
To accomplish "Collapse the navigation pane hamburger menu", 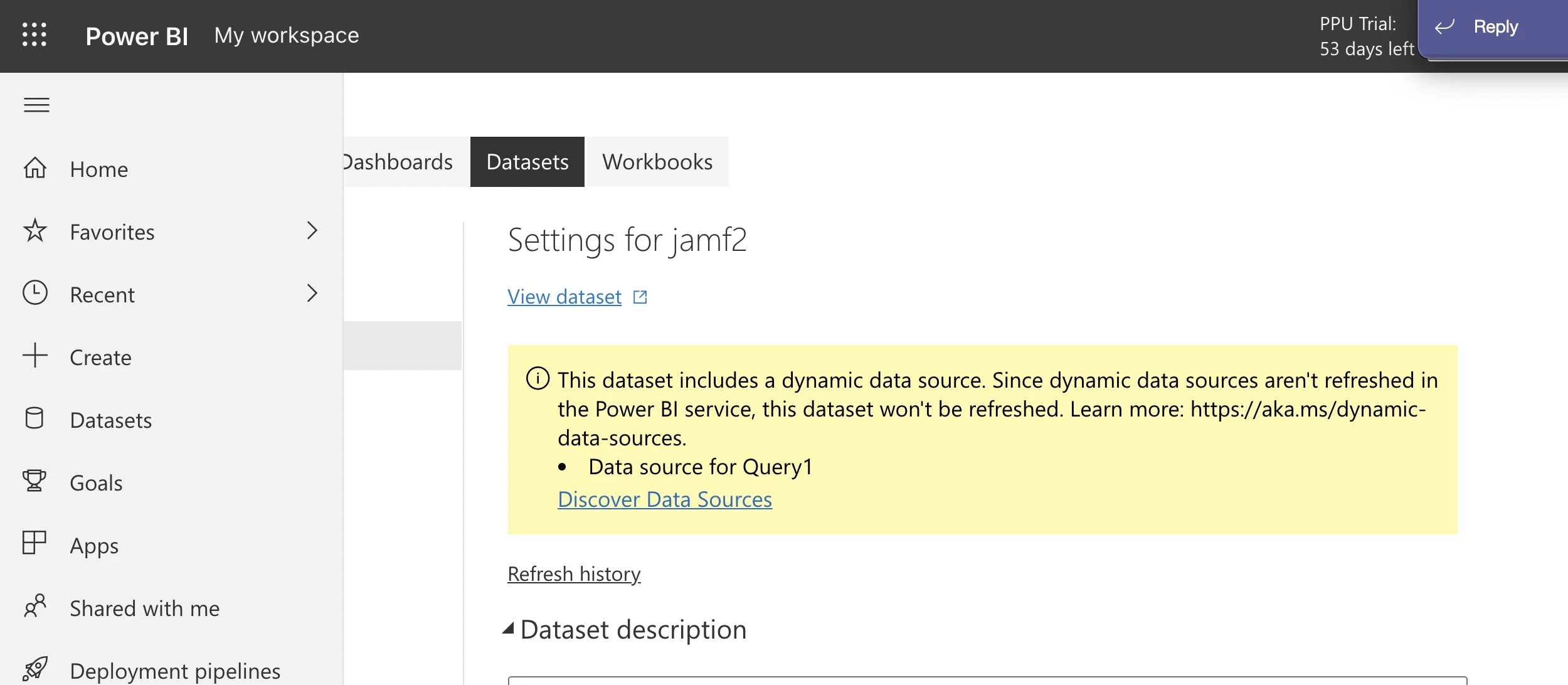I will 36,105.
